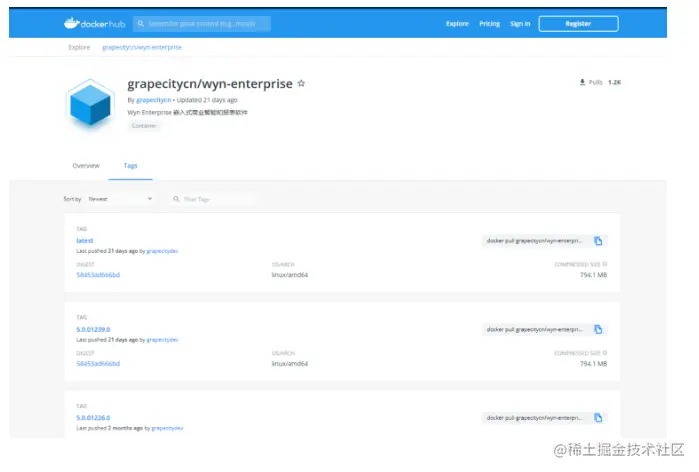Click linux/amd64 in the latest tag row
The width and height of the screenshot is (699, 472).
(290, 275)
